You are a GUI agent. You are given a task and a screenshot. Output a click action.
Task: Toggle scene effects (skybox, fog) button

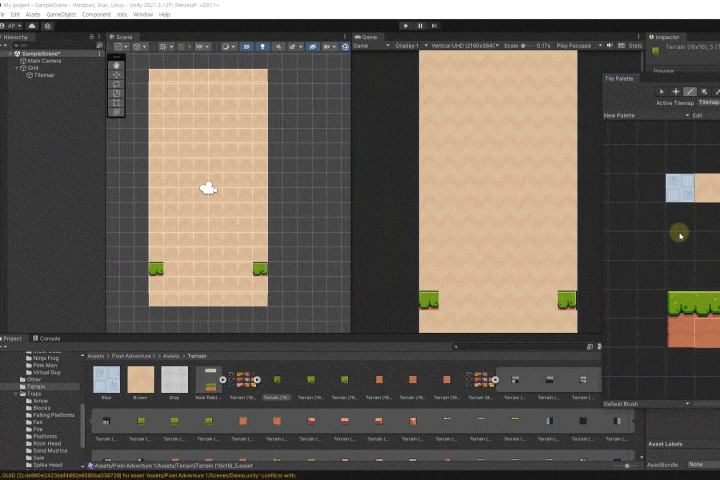click(x=292, y=46)
